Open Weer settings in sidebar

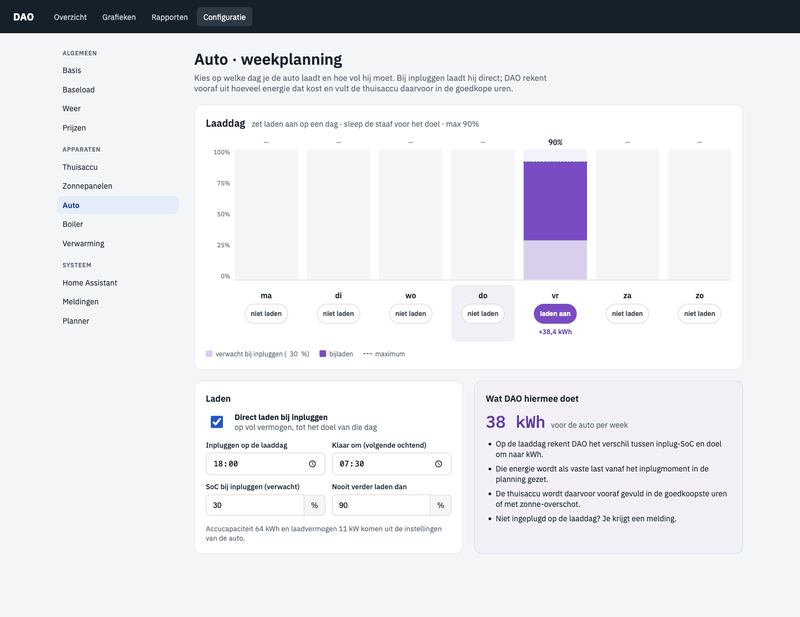[x=117, y=109]
